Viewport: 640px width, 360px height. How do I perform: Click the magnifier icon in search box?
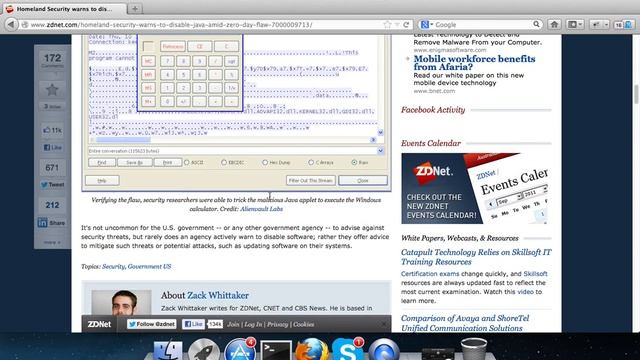click(536, 24)
